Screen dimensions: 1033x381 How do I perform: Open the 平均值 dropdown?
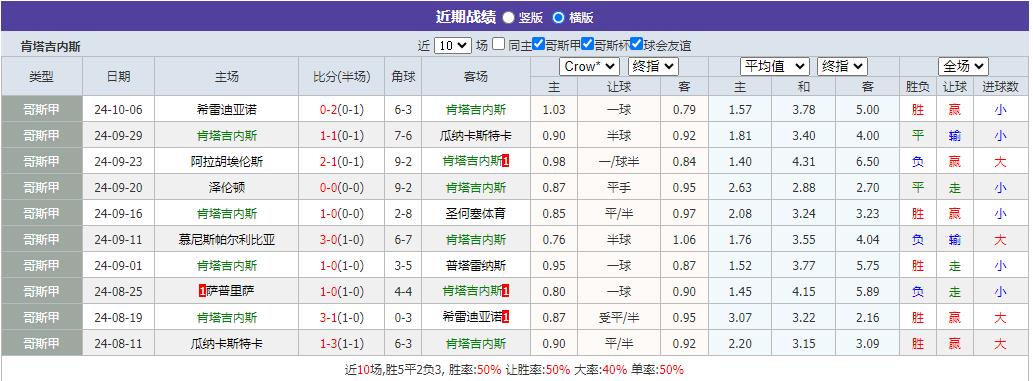pyautogui.click(x=775, y=67)
